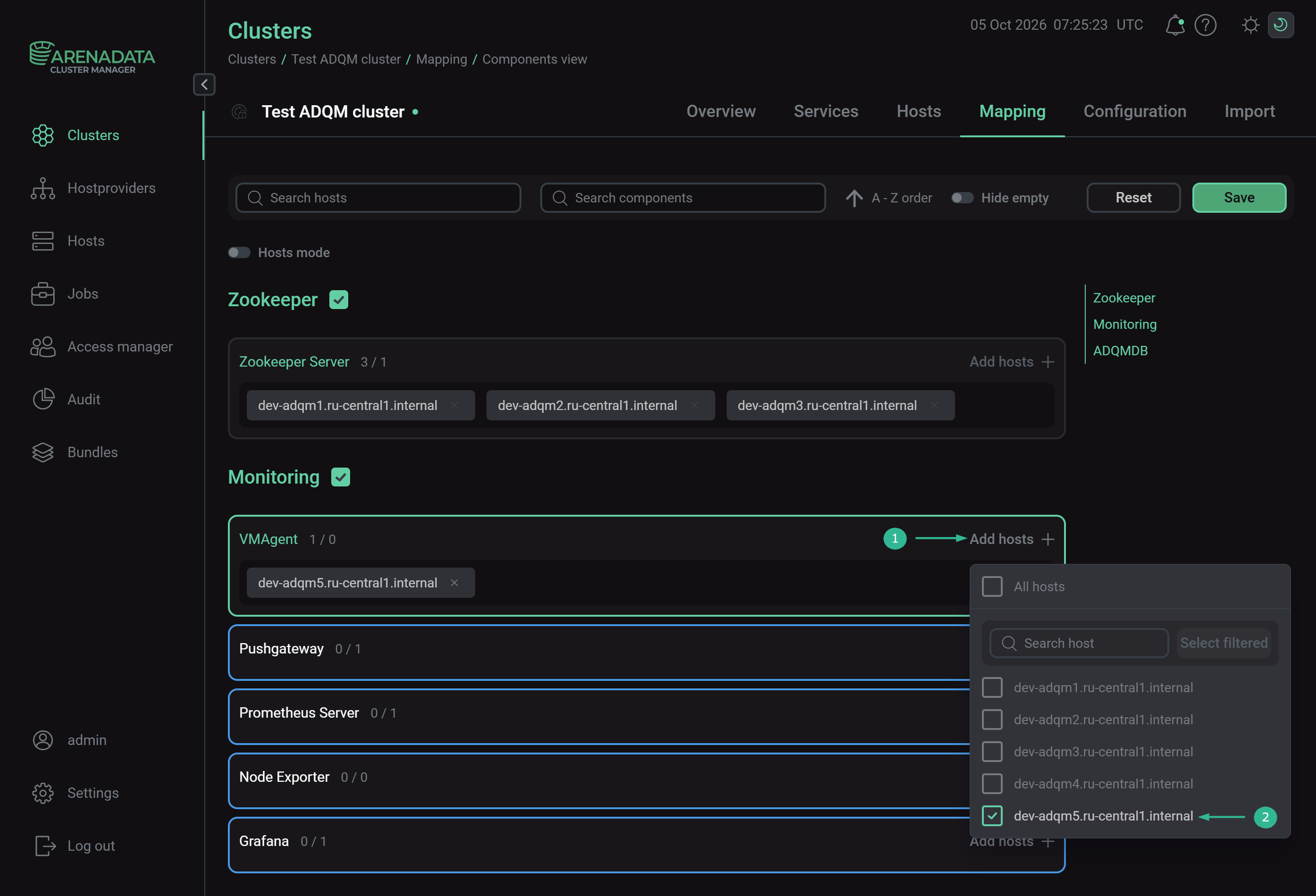Select the Mapping tab
This screenshot has width=1316, height=896.
[1012, 111]
